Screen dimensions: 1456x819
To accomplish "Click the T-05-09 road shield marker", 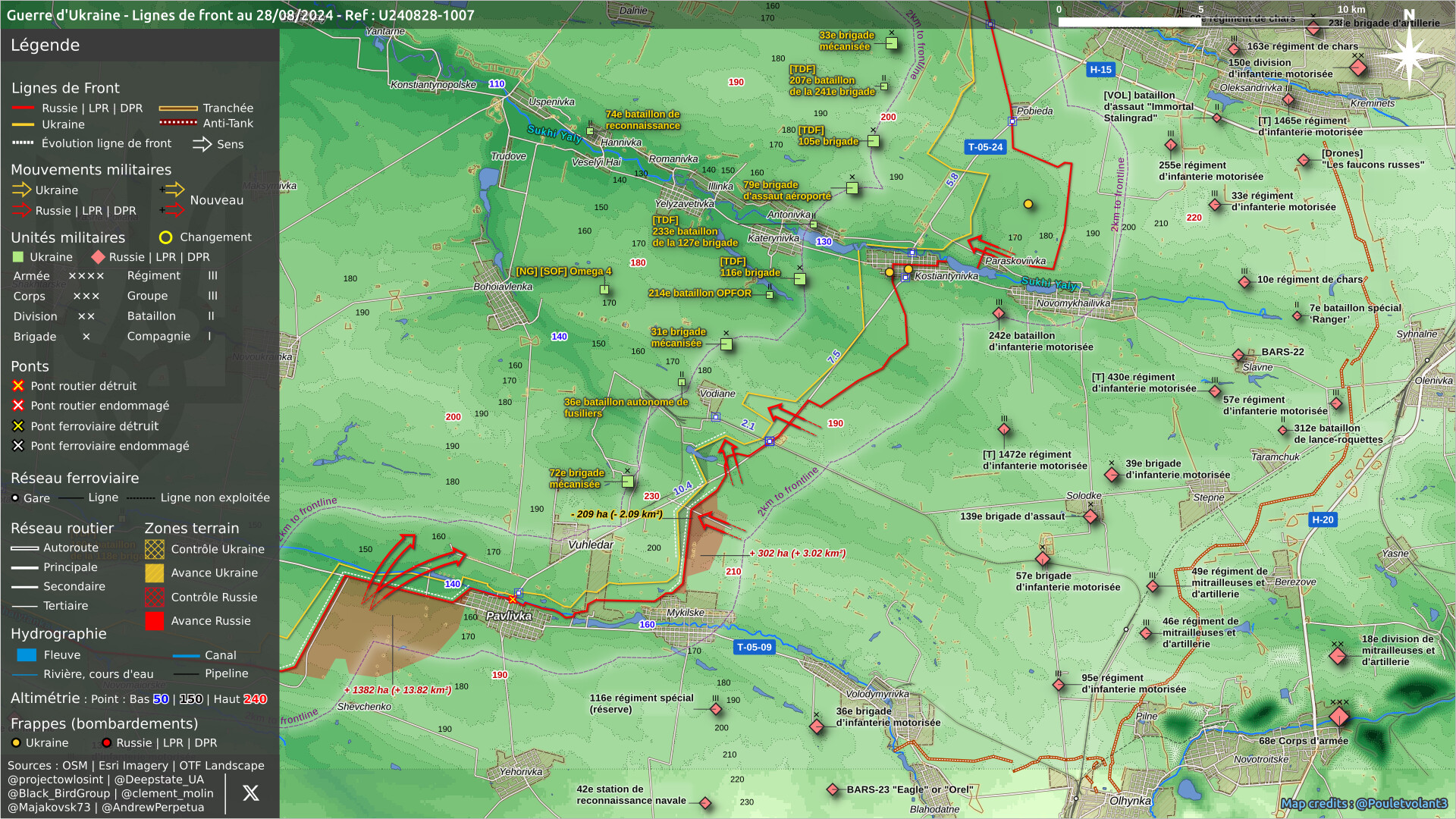I will tap(754, 648).
